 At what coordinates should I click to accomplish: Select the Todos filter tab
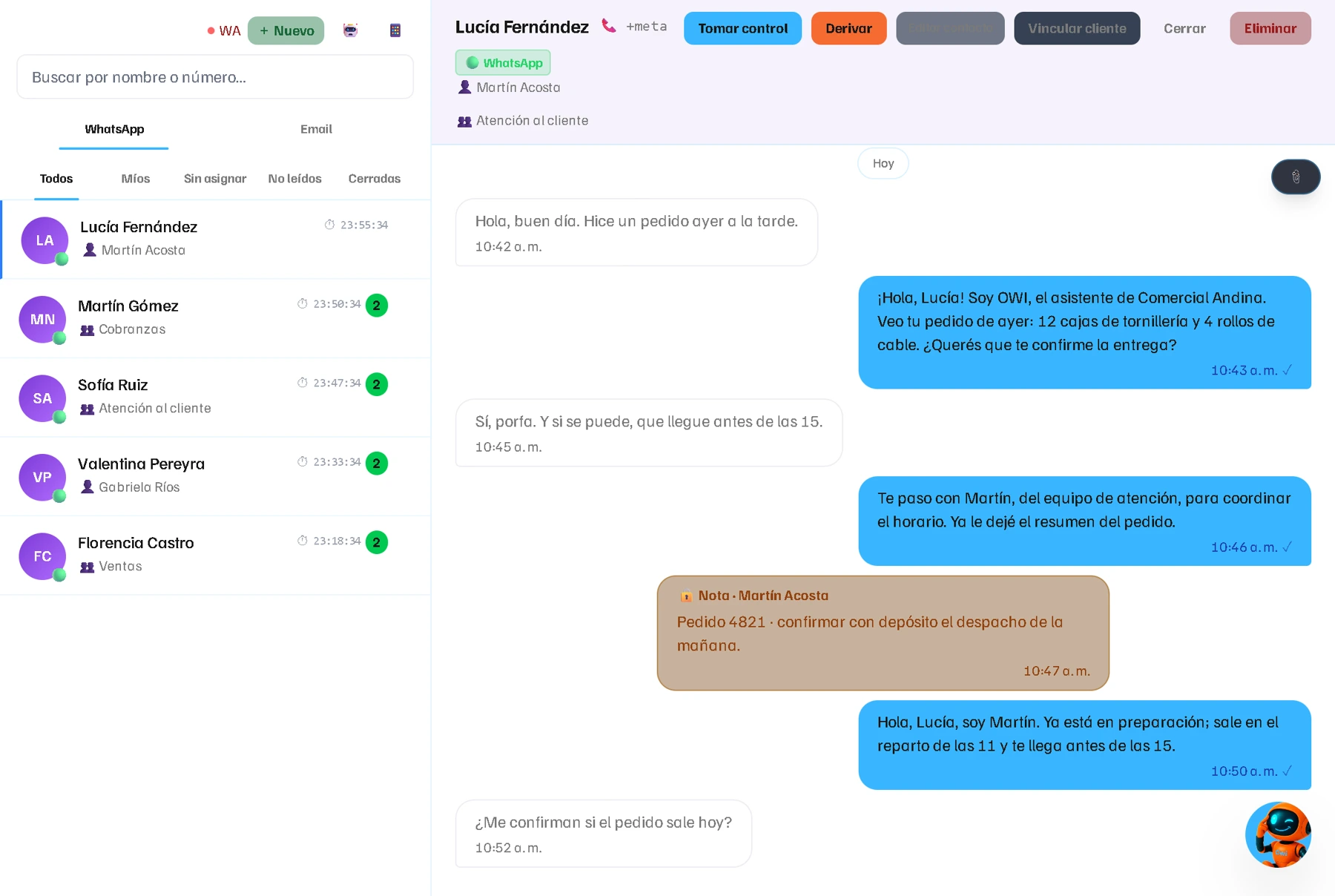[x=56, y=179]
